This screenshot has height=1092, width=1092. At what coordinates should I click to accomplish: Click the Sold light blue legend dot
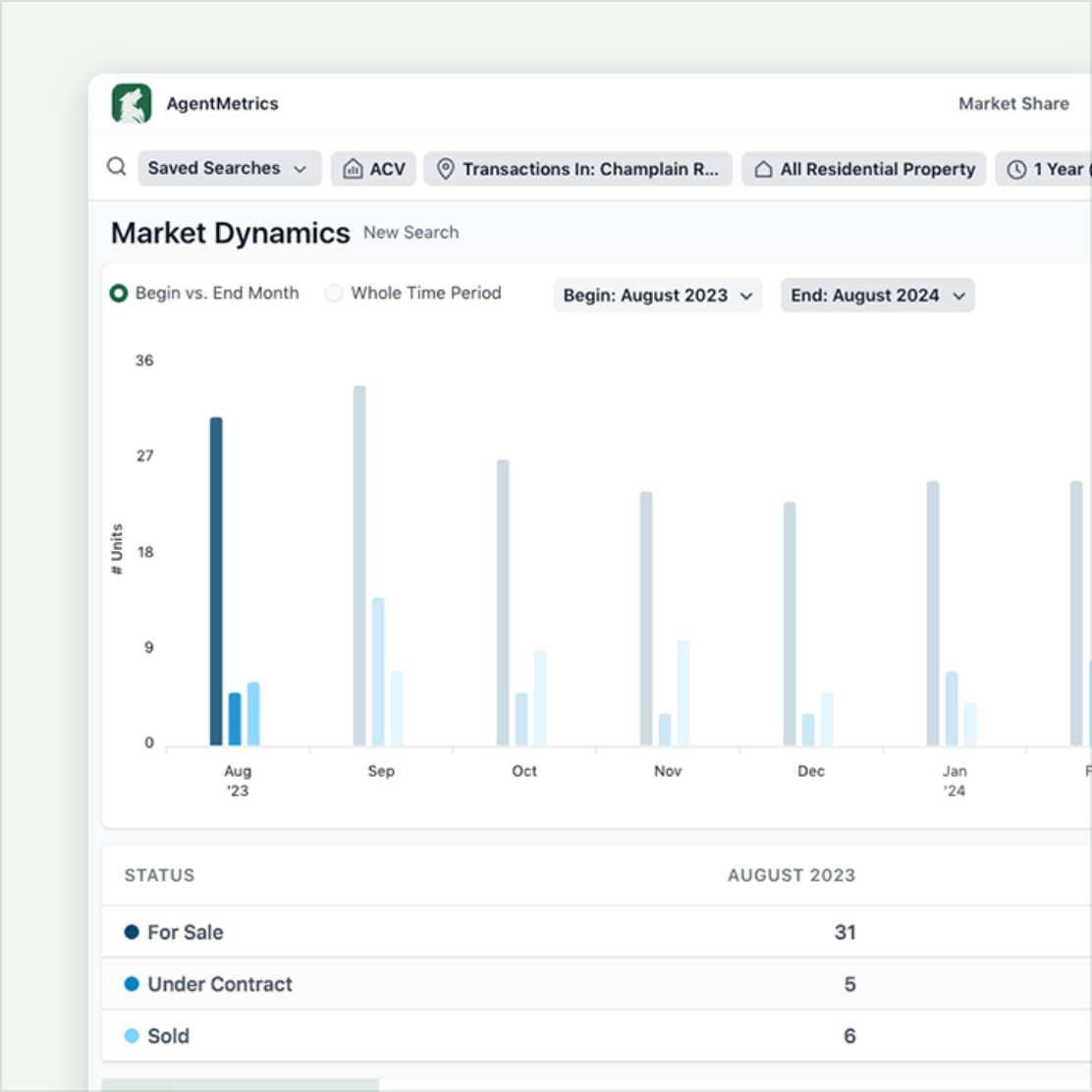[x=132, y=1036]
